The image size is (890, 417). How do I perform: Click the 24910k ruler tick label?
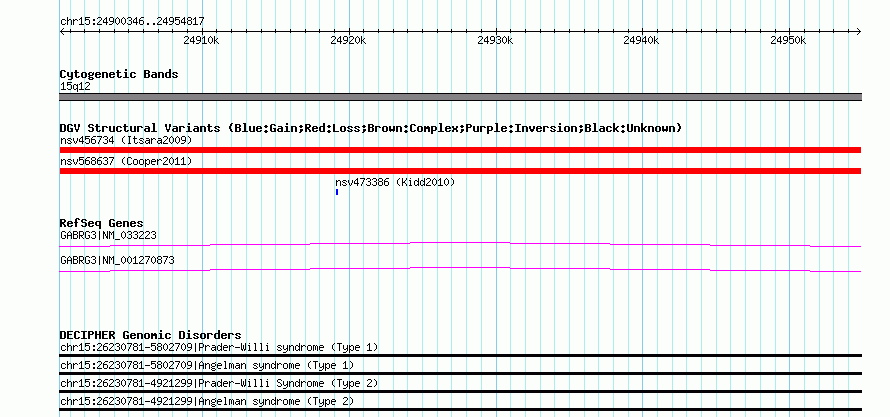pos(201,41)
